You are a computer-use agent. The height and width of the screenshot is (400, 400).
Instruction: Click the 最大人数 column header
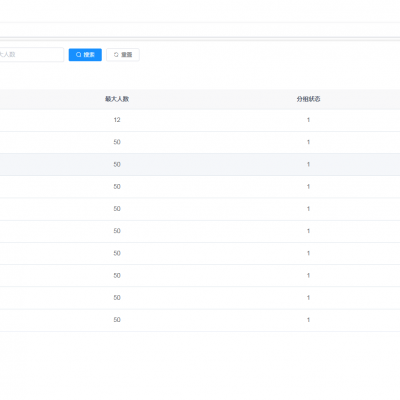(x=117, y=99)
